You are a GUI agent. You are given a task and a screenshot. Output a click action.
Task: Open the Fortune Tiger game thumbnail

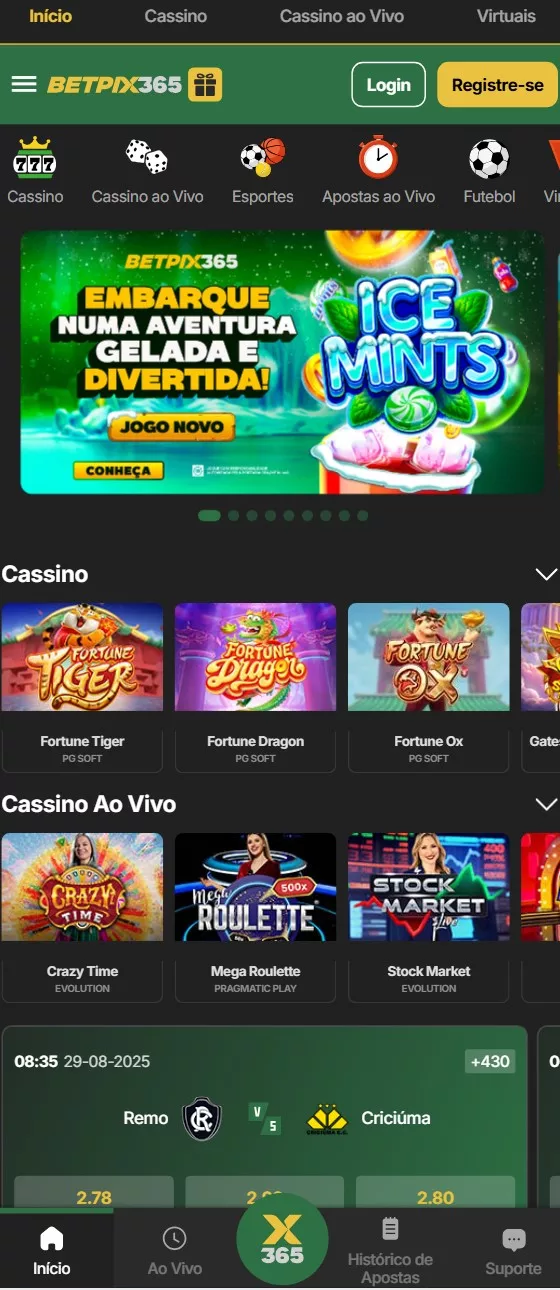[x=82, y=657]
